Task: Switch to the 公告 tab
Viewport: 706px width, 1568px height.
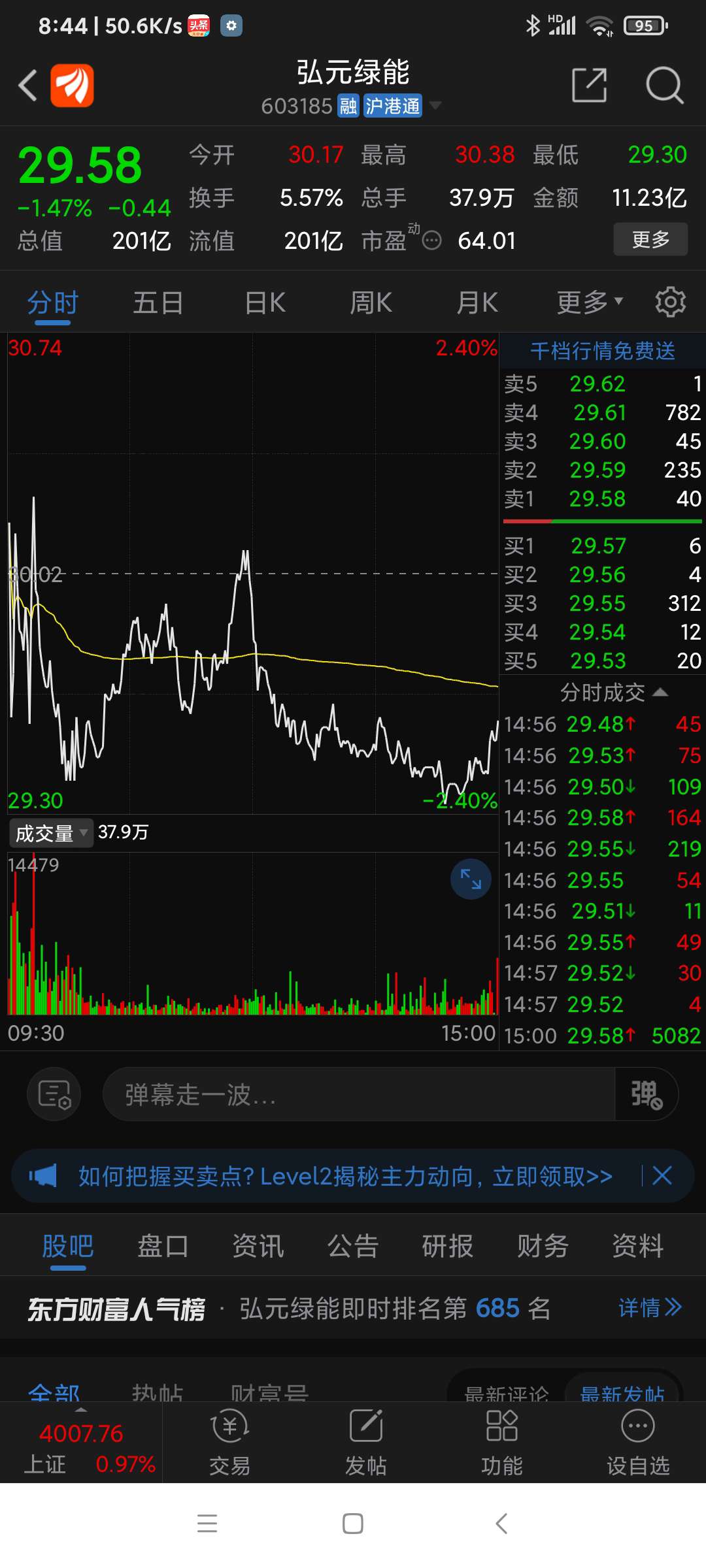Action: [x=353, y=1246]
